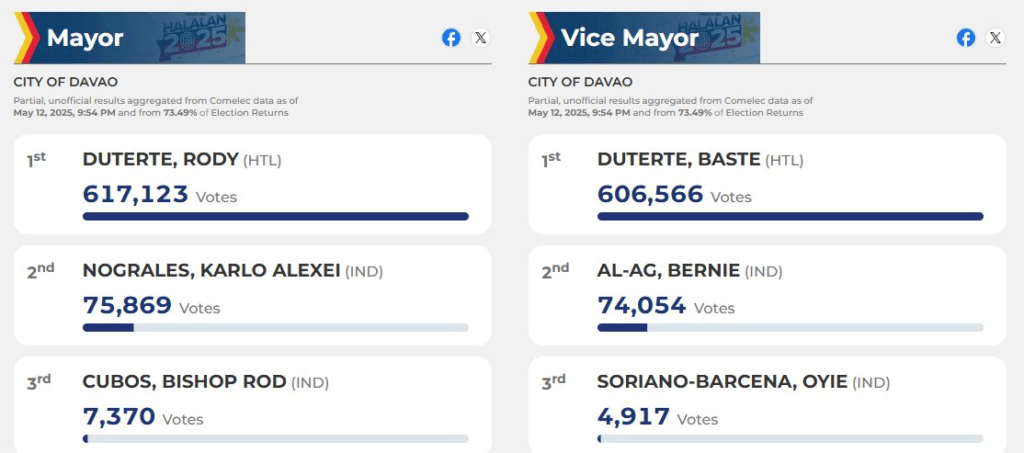Image resolution: width=1024 pixels, height=453 pixels.
Task: Share Mayor results on X
Action: pos(481,38)
